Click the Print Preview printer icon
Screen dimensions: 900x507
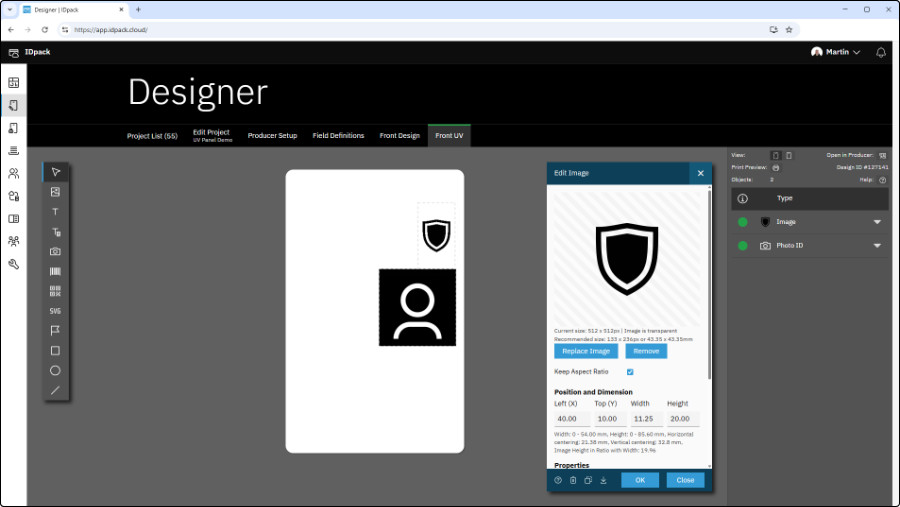point(775,167)
